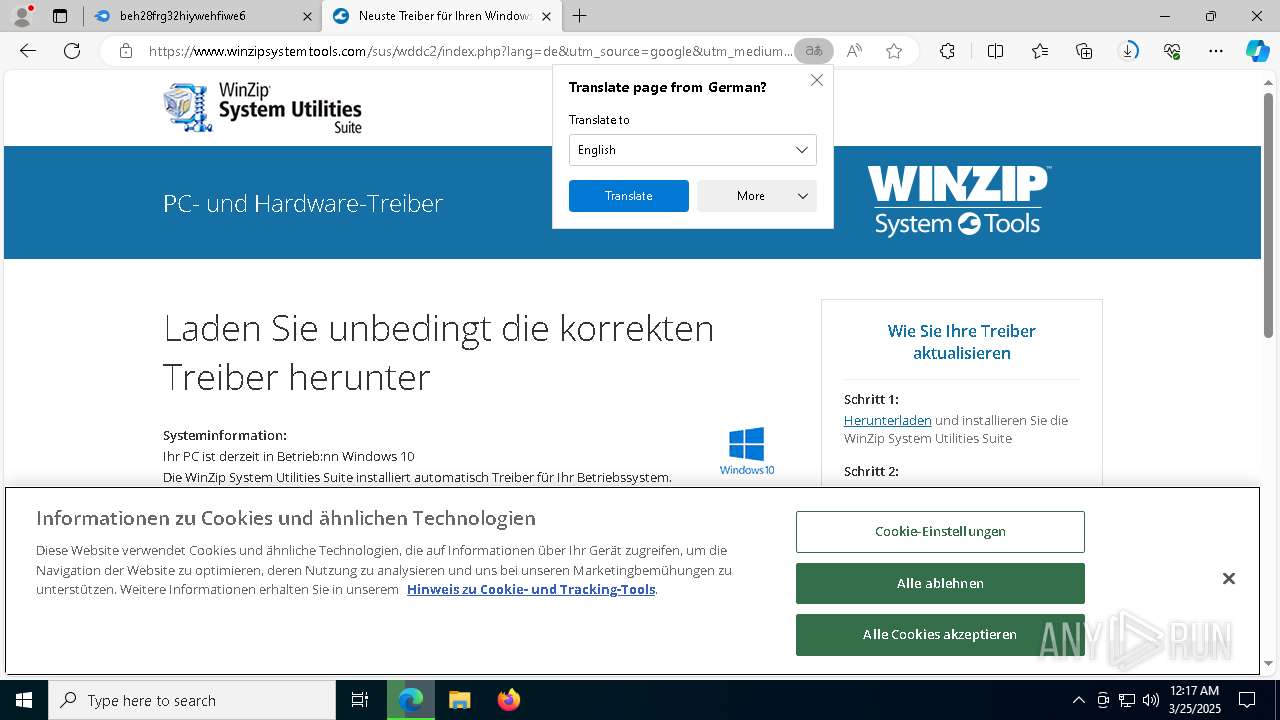Click the 'Schritt 2:' label
This screenshot has width=1280, height=720.
click(871, 471)
